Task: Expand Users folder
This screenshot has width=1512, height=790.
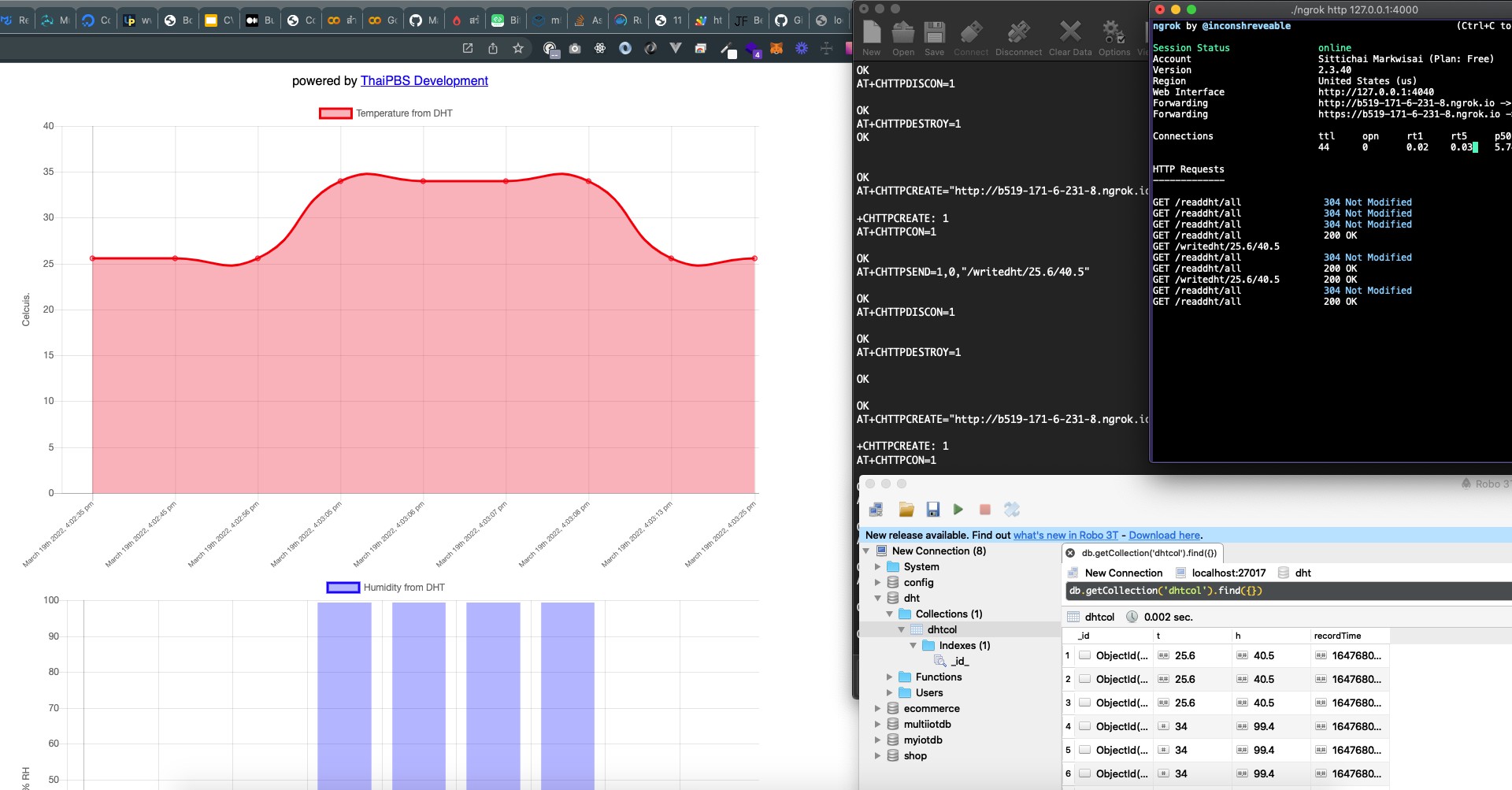Action: coord(890,692)
